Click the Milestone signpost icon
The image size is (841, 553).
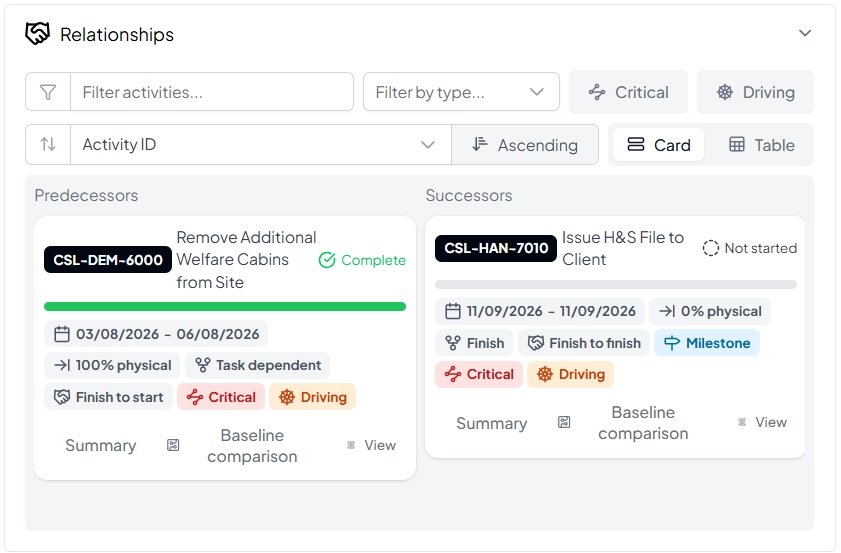[672, 343]
